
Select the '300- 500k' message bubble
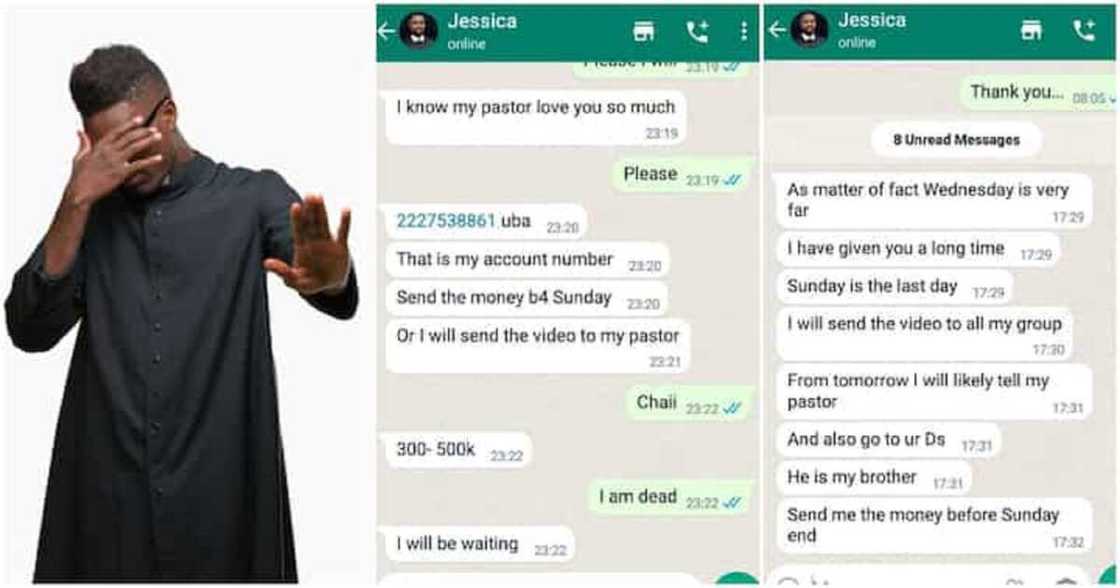459,451
